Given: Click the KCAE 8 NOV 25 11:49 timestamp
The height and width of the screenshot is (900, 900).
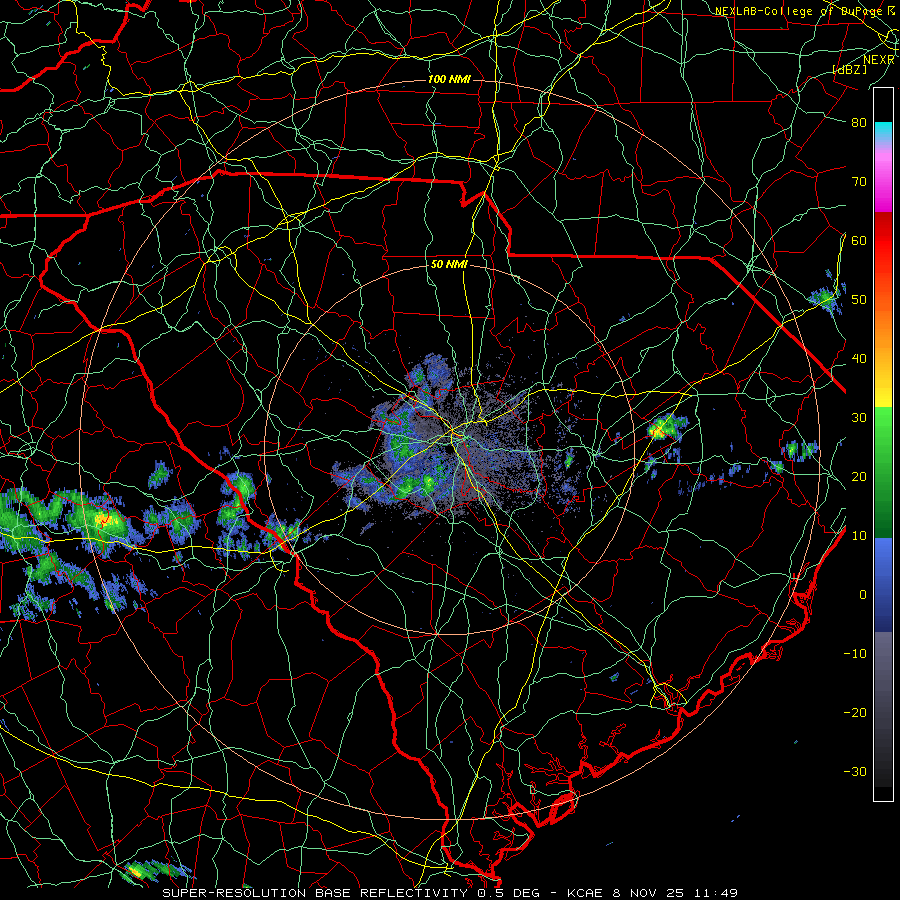Looking at the screenshot, I should [x=653, y=893].
